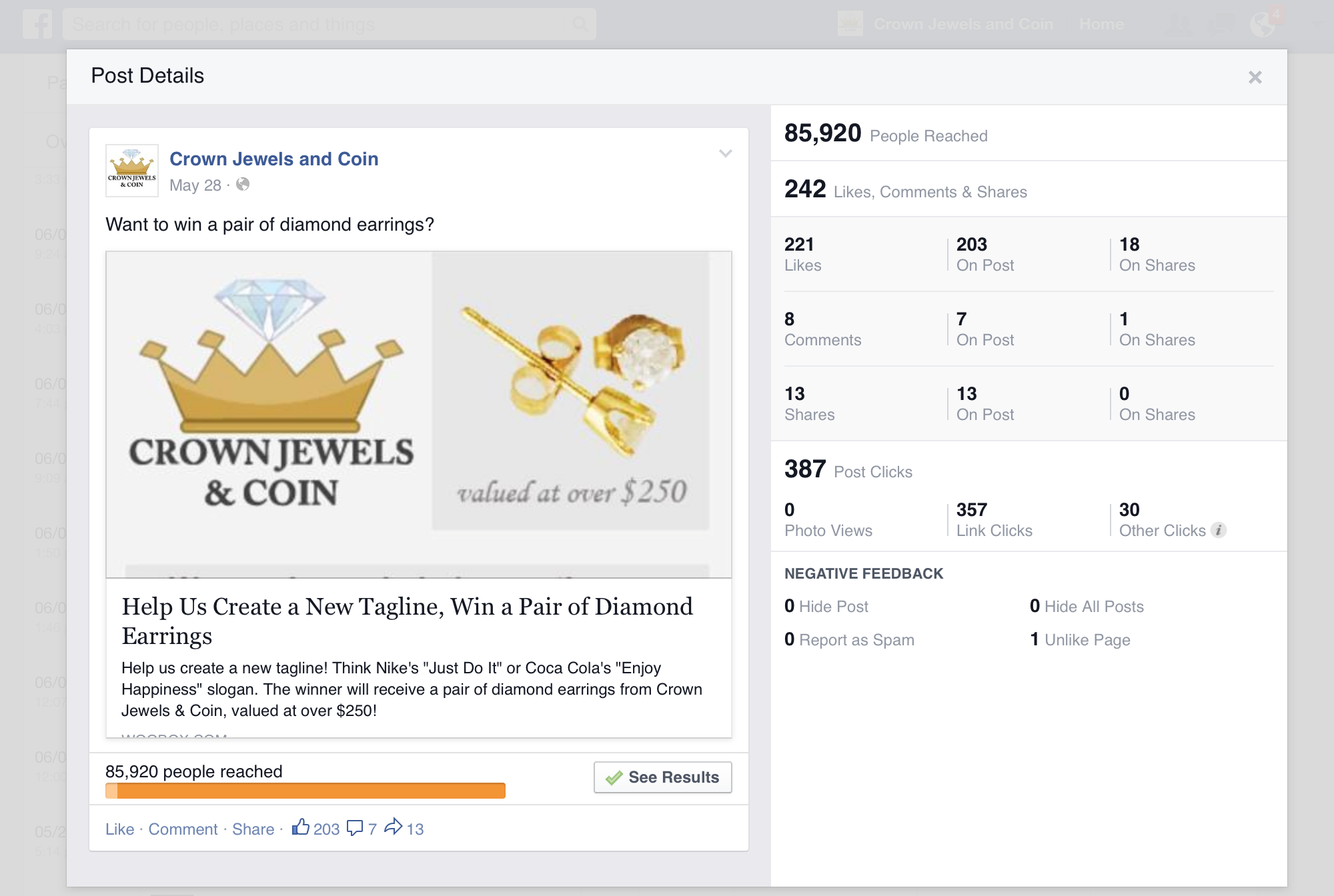The width and height of the screenshot is (1334, 896).
Task: Click the Facebook logo icon
Action: click(37, 25)
